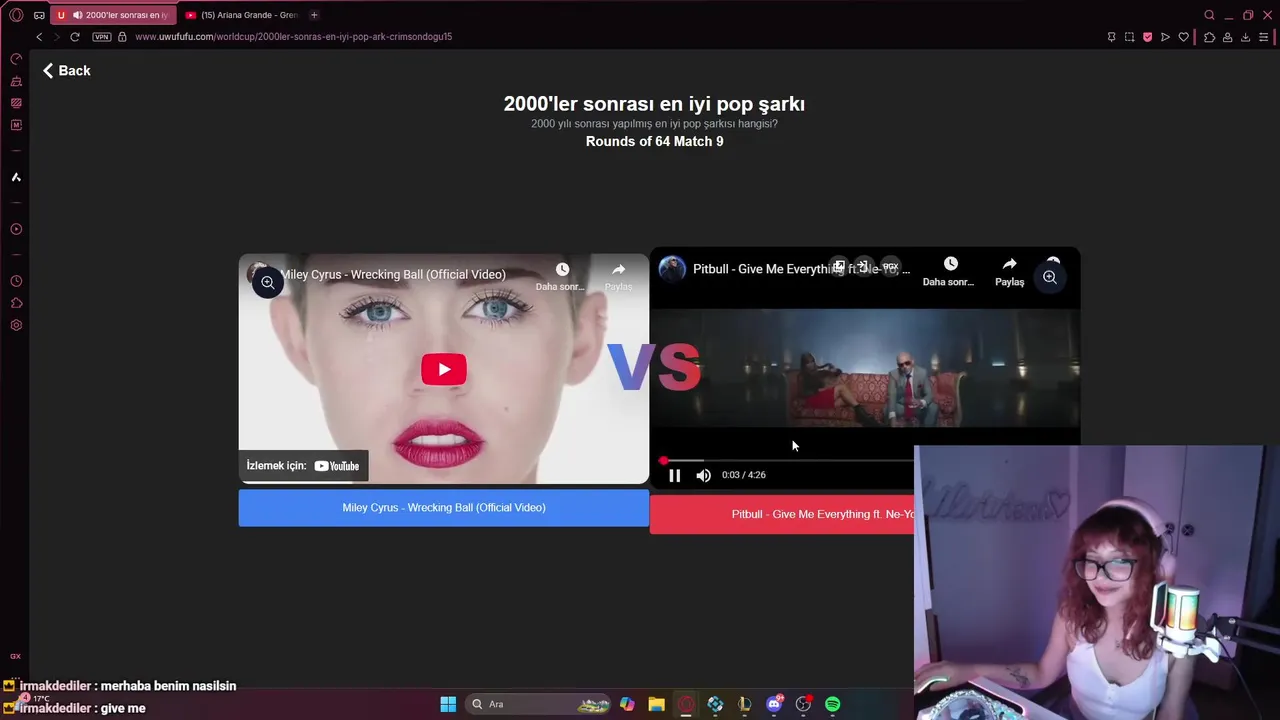Click Paylaş share on Pitbull video

click(x=1009, y=271)
